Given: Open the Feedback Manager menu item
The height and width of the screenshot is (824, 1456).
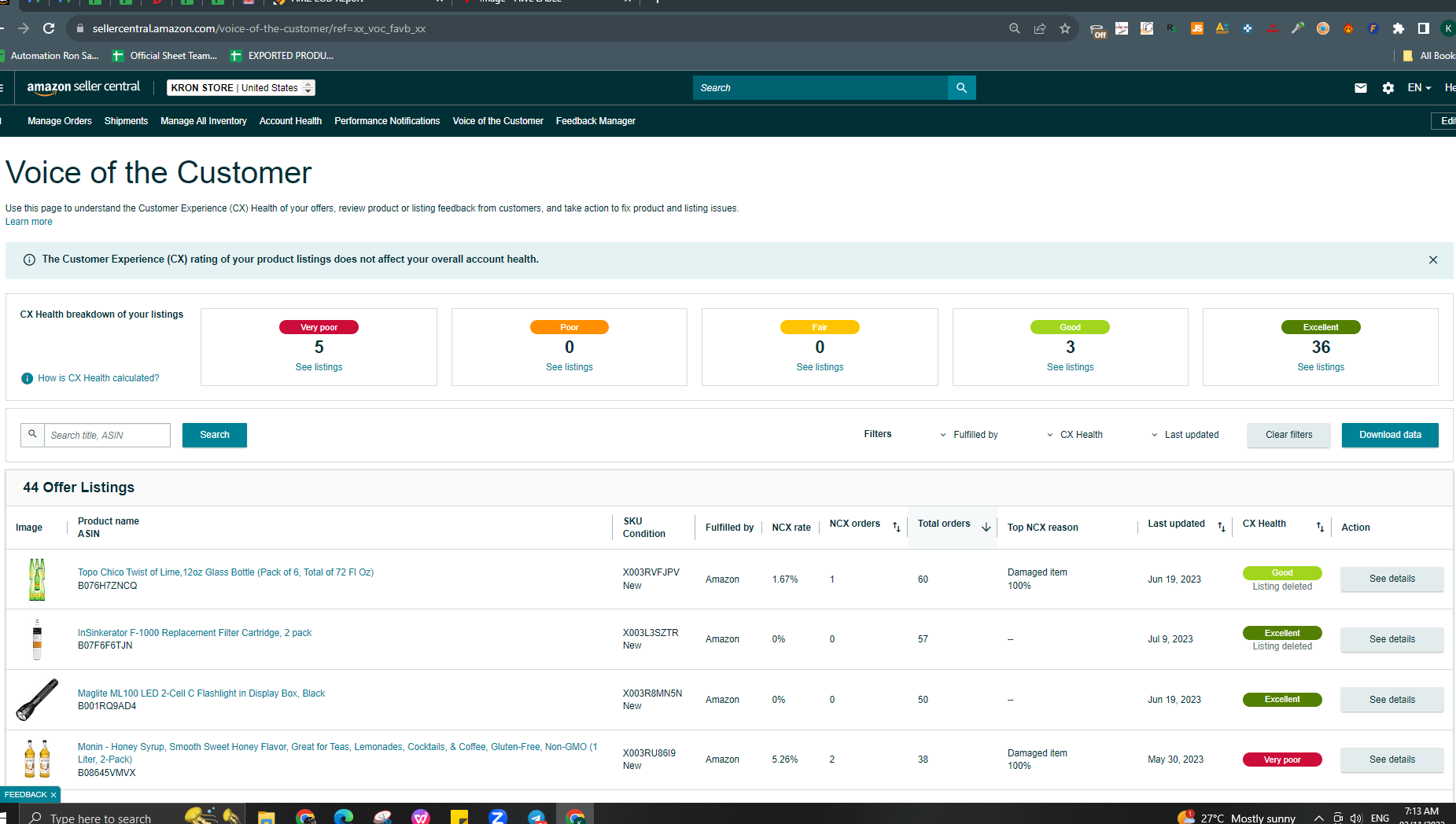Looking at the screenshot, I should click(595, 121).
